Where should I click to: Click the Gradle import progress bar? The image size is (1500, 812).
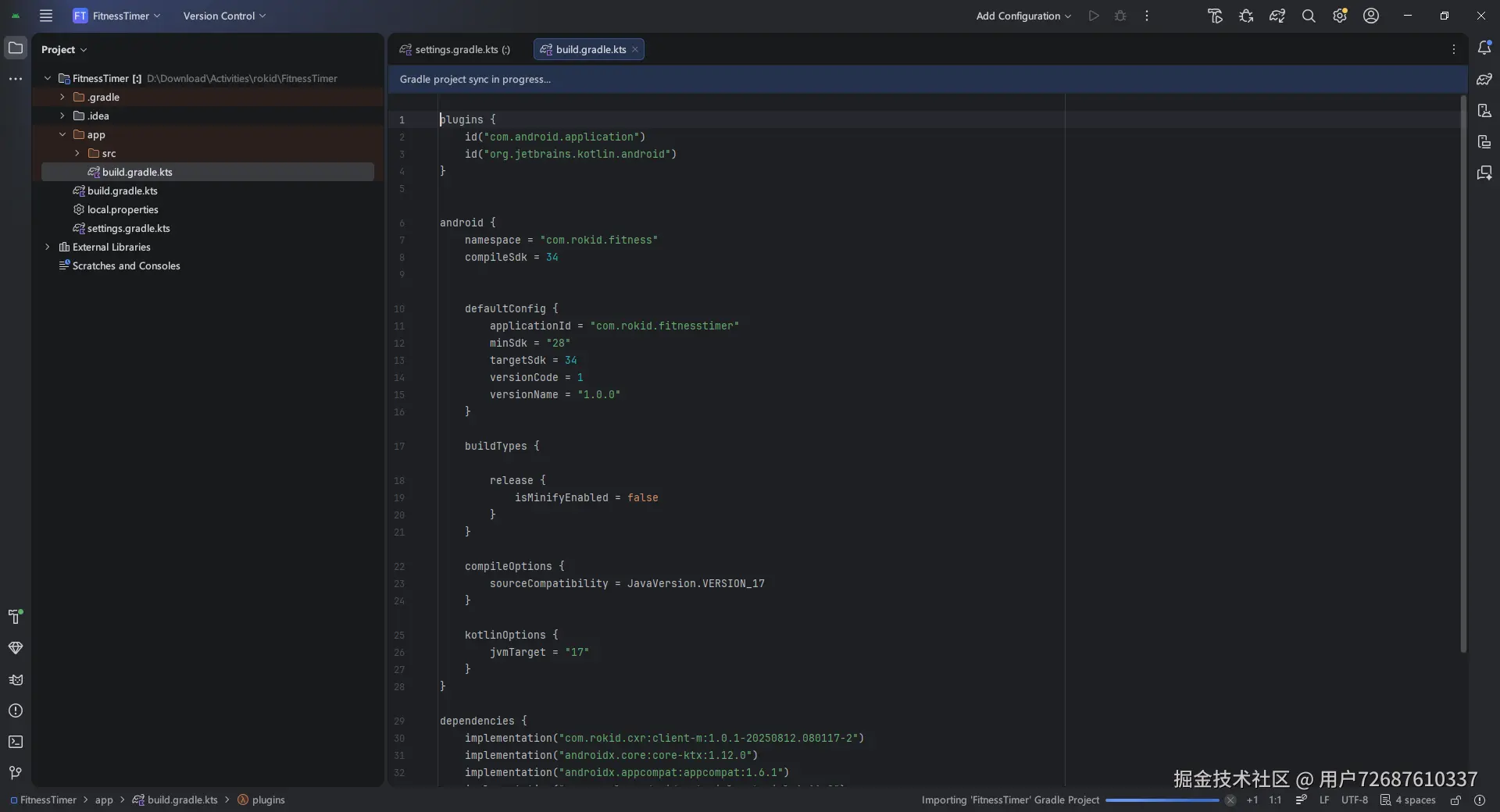pos(1162,800)
